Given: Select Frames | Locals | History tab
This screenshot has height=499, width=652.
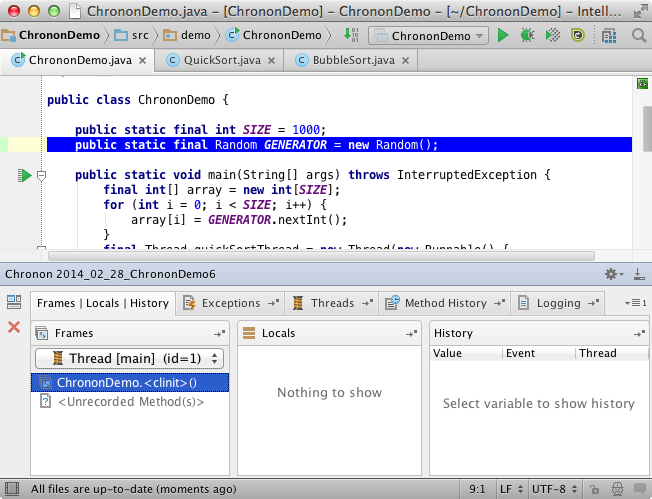Looking at the screenshot, I should point(103,303).
